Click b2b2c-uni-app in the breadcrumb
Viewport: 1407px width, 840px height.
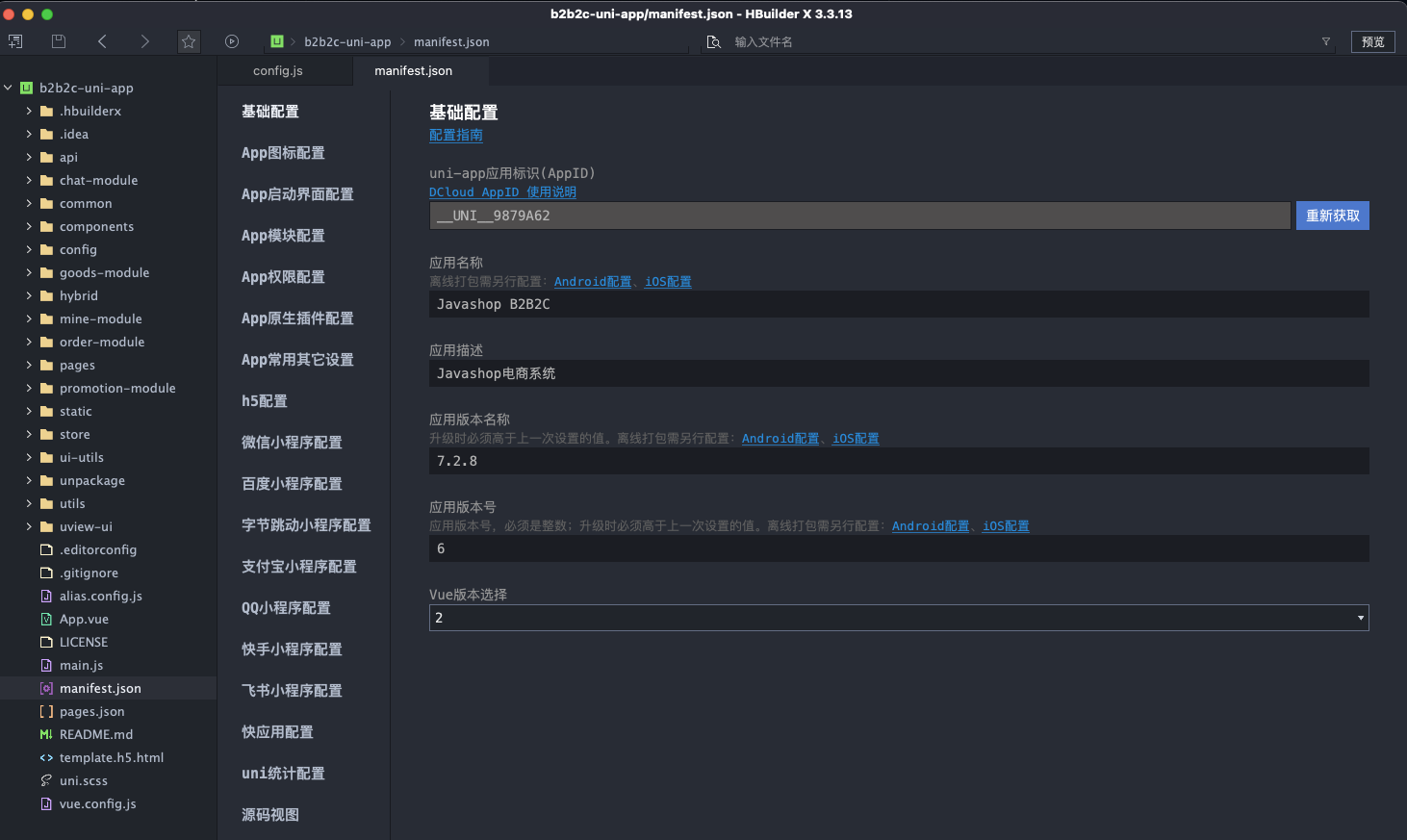point(347,41)
